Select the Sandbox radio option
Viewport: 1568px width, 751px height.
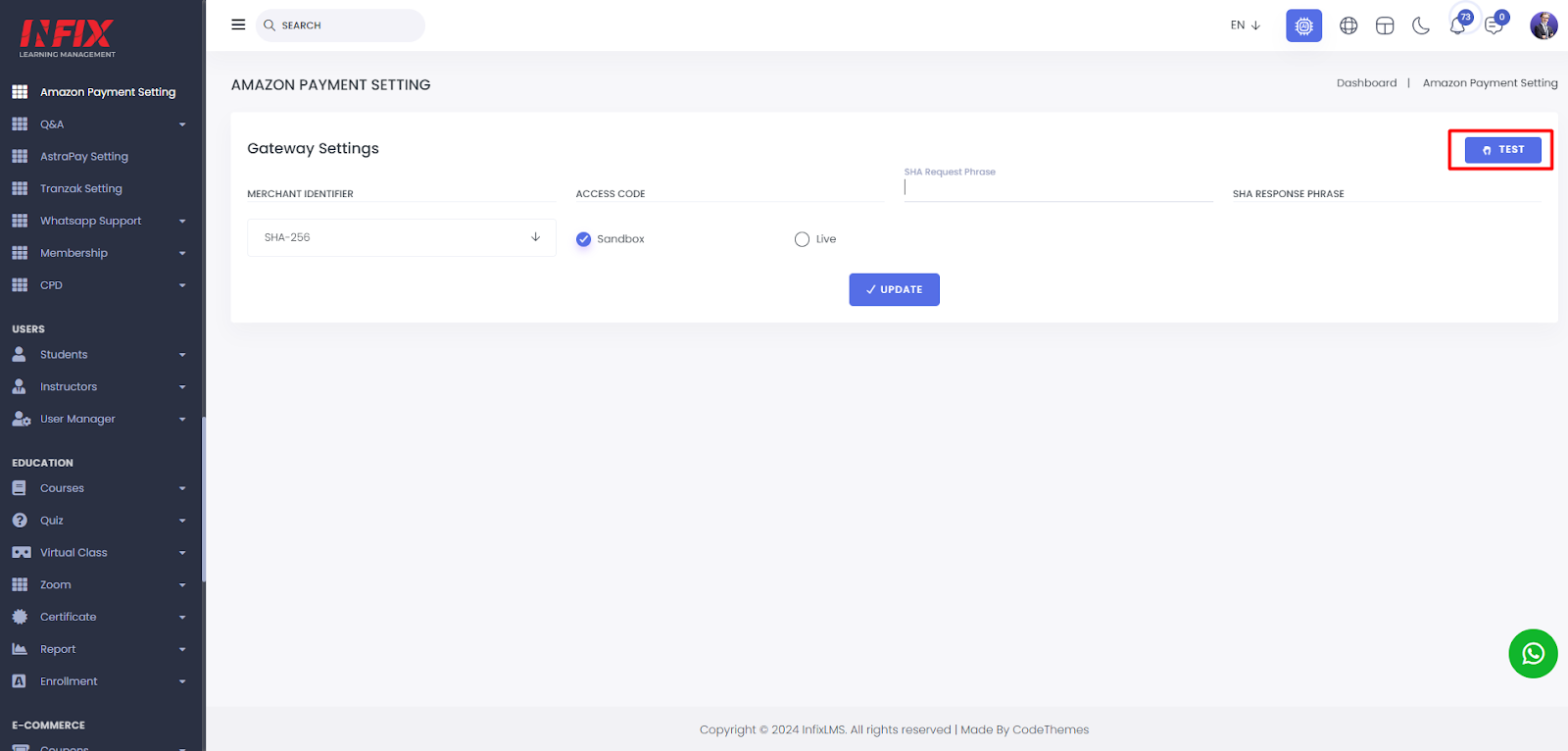pos(583,239)
